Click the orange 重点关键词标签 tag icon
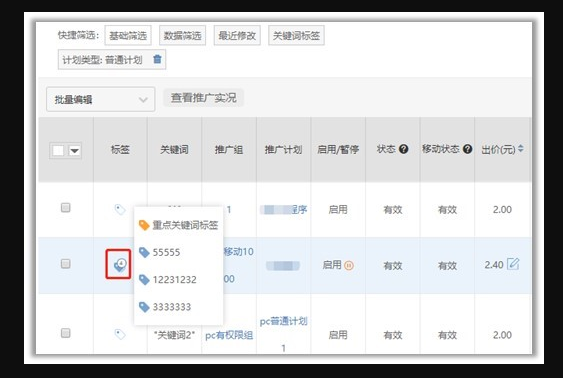The height and width of the screenshot is (378, 563). click(144, 225)
